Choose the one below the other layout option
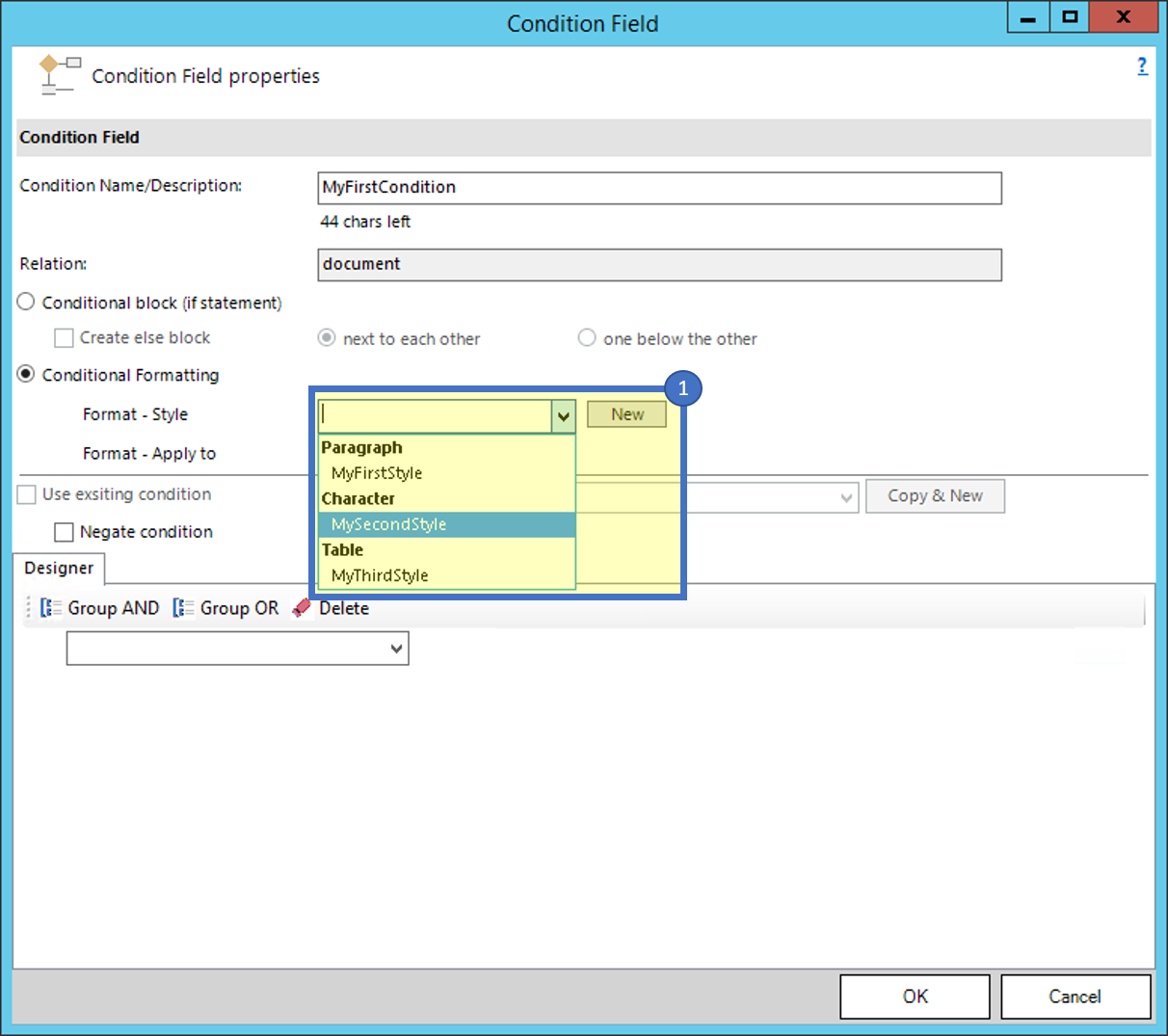The image size is (1168, 1036). click(x=587, y=338)
